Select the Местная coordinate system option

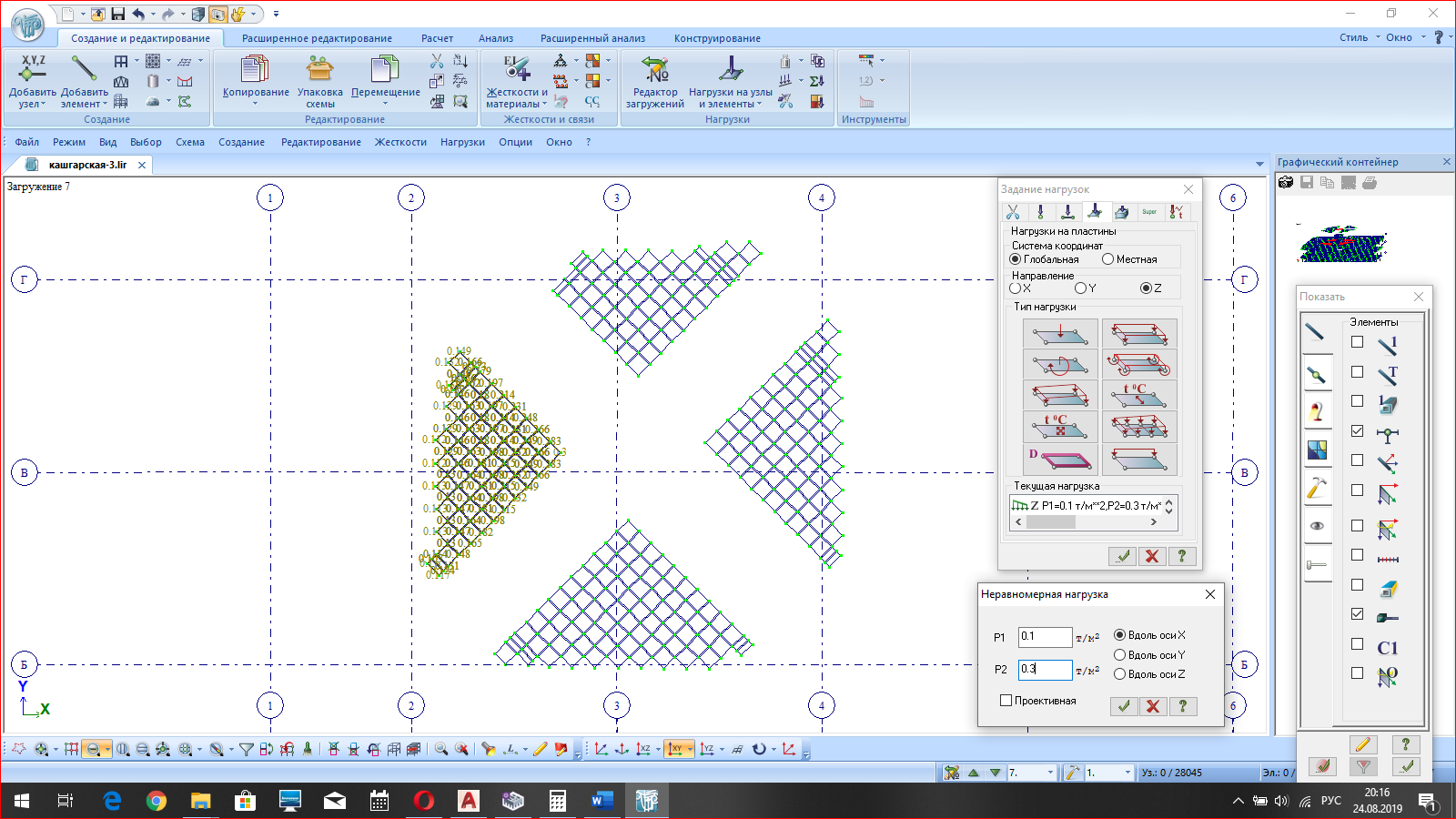coord(1107,259)
